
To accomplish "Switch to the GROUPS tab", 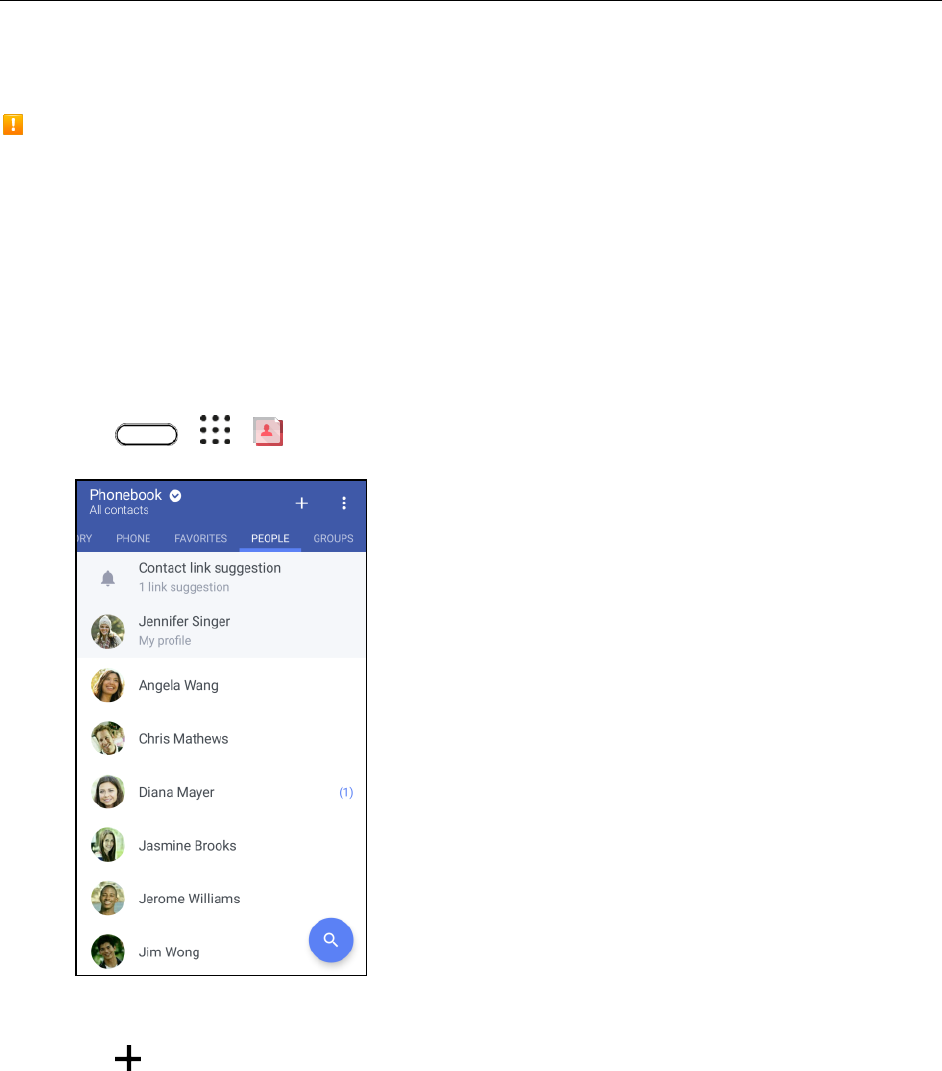I will [333, 538].
